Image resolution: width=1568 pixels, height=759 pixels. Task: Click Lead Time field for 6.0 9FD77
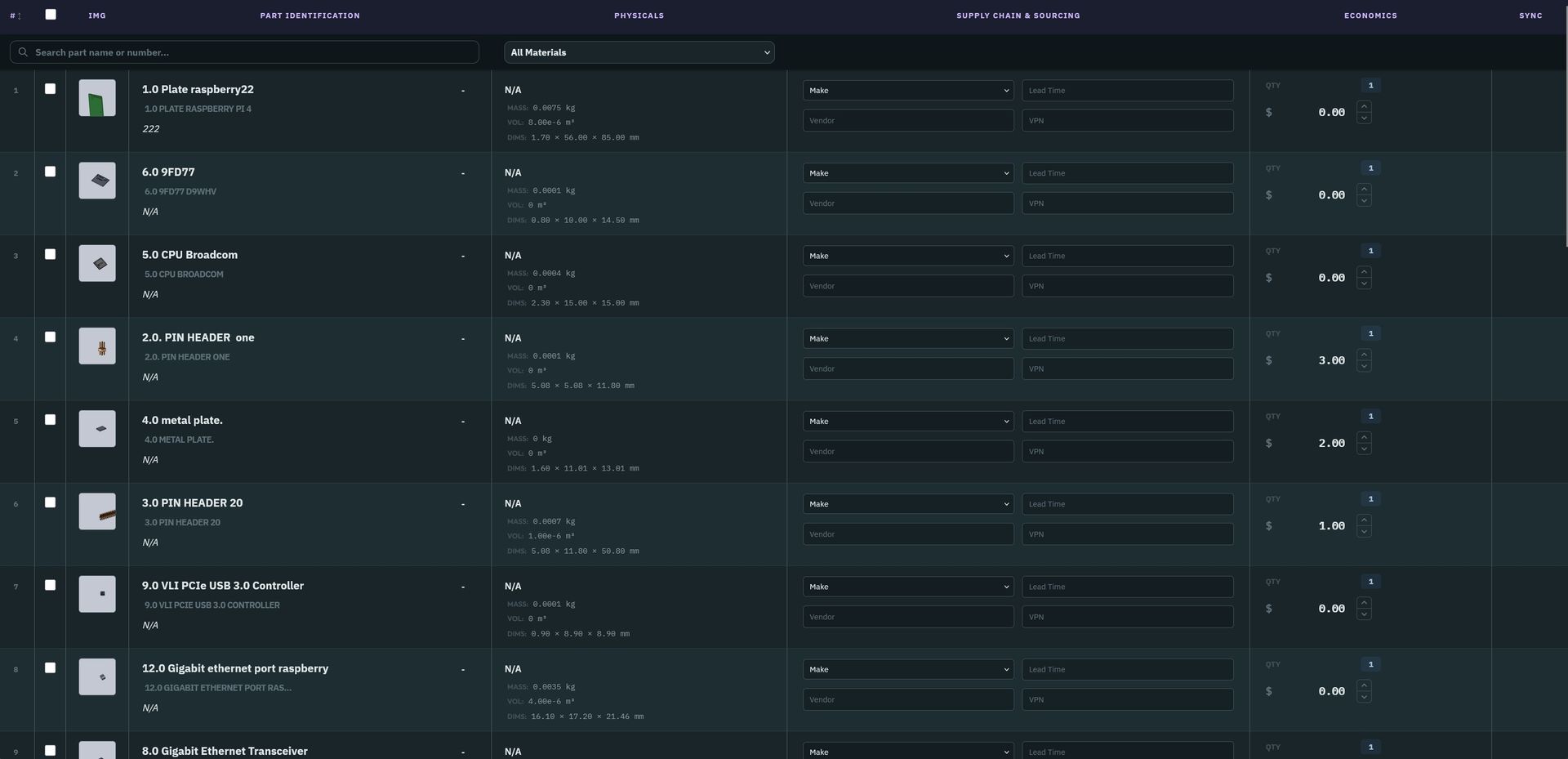point(1127,173)
